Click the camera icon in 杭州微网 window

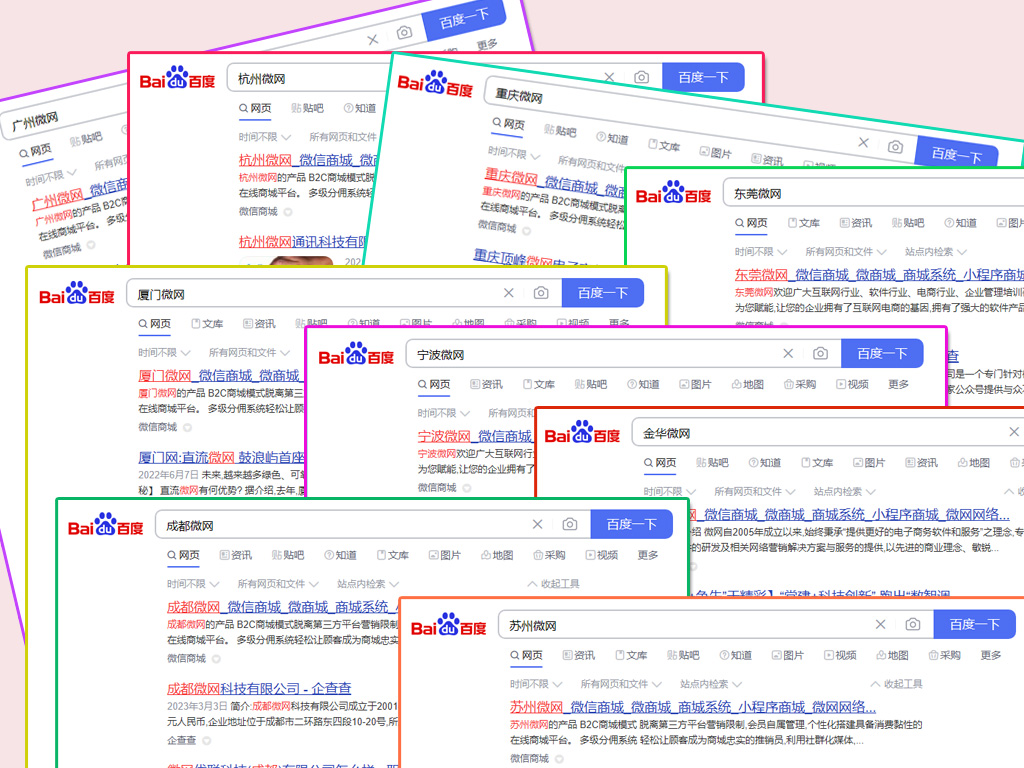point(641,77)
